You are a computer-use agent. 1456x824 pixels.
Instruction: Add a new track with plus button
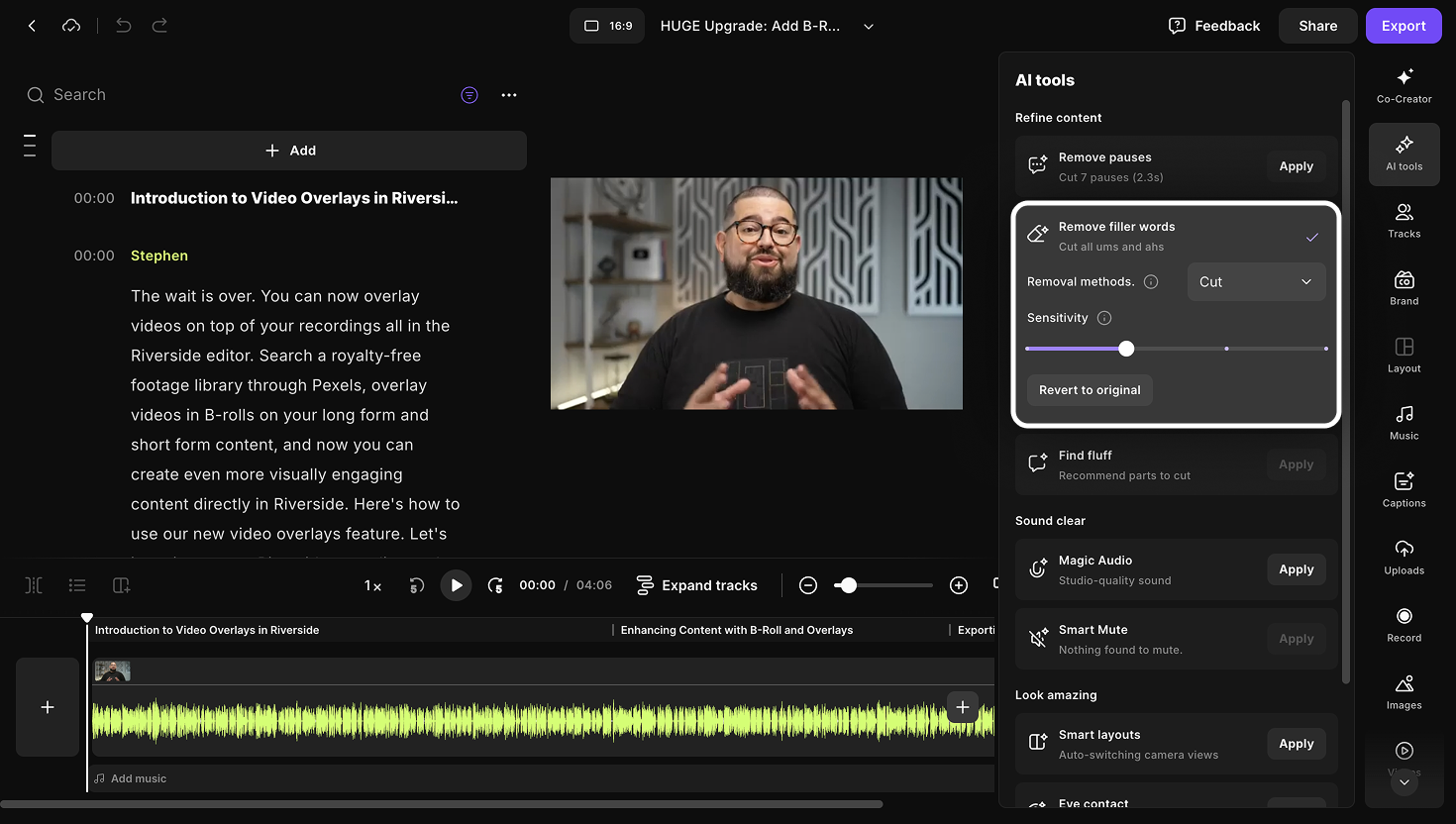[48, 707]
